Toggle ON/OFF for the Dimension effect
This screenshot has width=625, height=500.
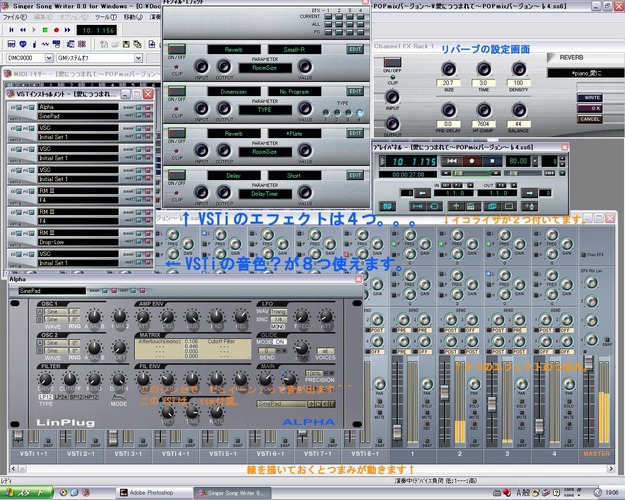pyautogui.click(x=176, y=91)
